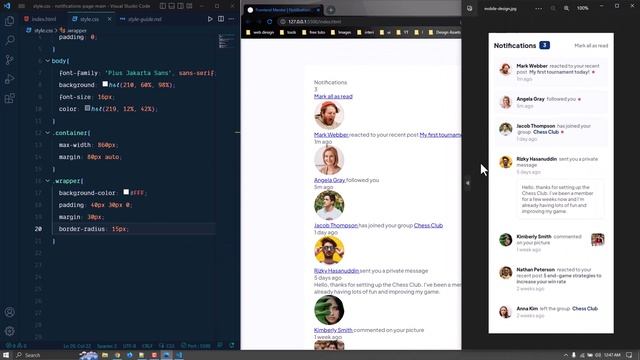640x360 pixels.
Task: Click the Run play icon in the editor toolbar
Action: click(210, 19)
